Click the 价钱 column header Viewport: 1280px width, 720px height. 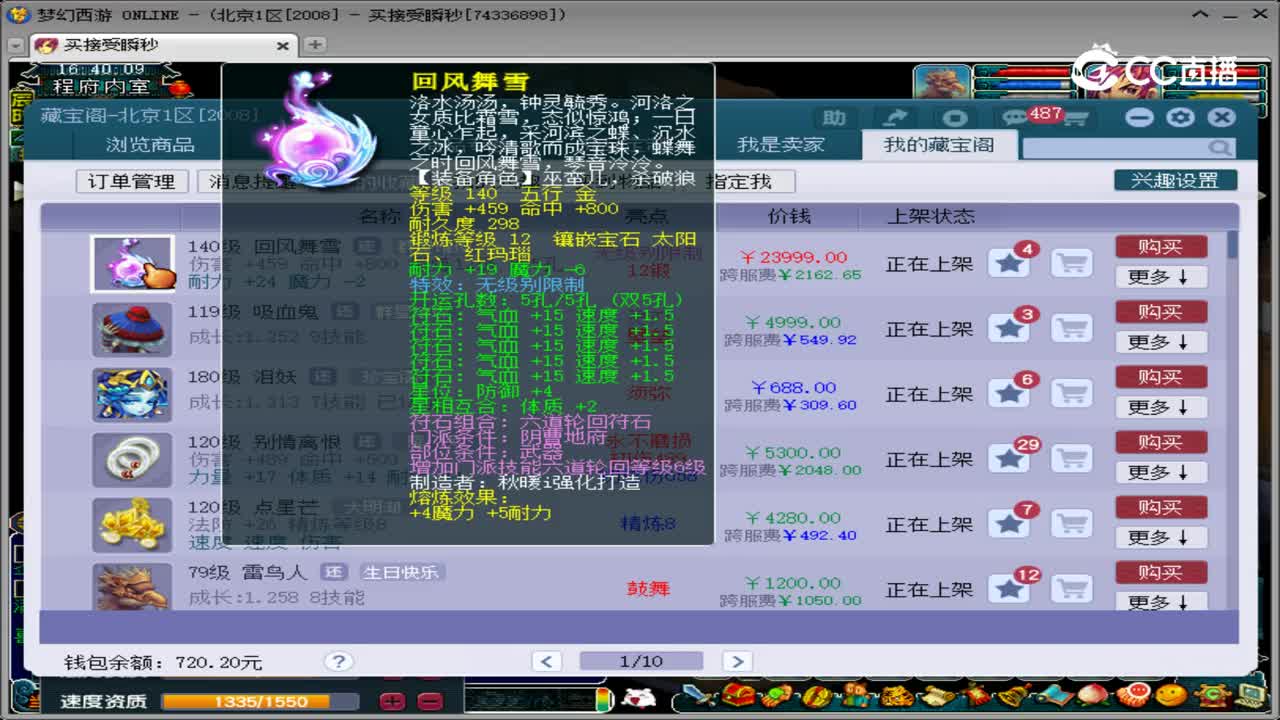click(789, 216)
